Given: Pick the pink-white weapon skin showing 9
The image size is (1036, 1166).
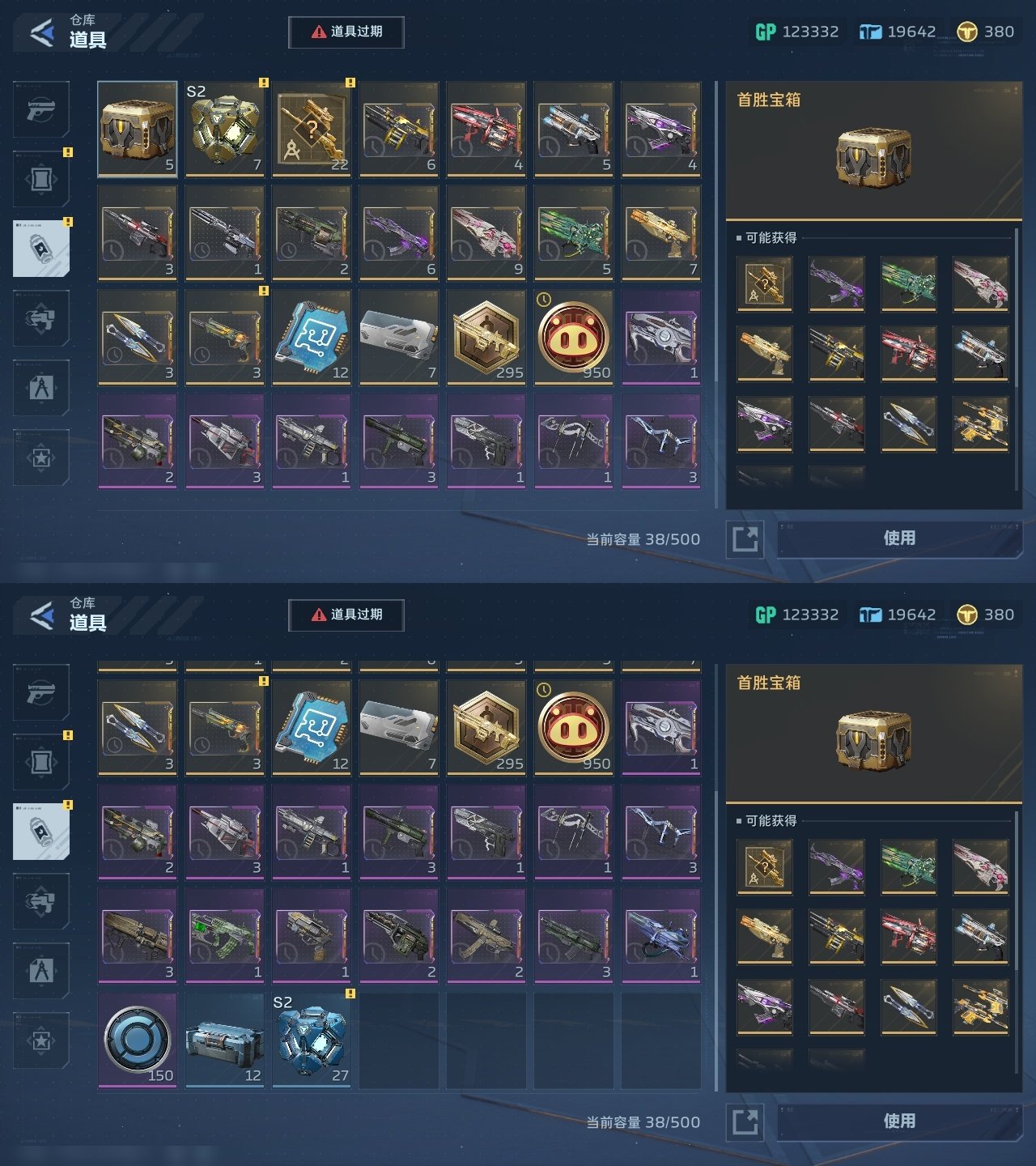Looking at the screenshot, I should click(486, 233).
